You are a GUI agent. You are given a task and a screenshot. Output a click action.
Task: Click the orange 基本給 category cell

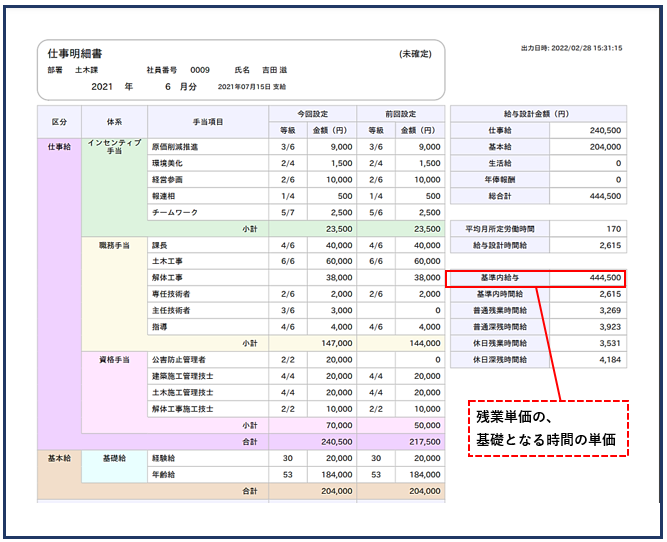(x=60, y=457)
